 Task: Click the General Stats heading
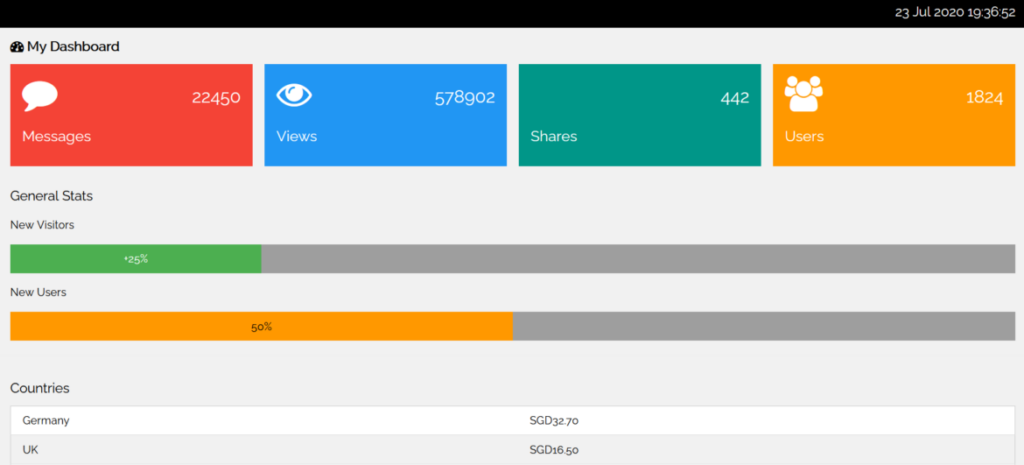(x=52, y=196)
